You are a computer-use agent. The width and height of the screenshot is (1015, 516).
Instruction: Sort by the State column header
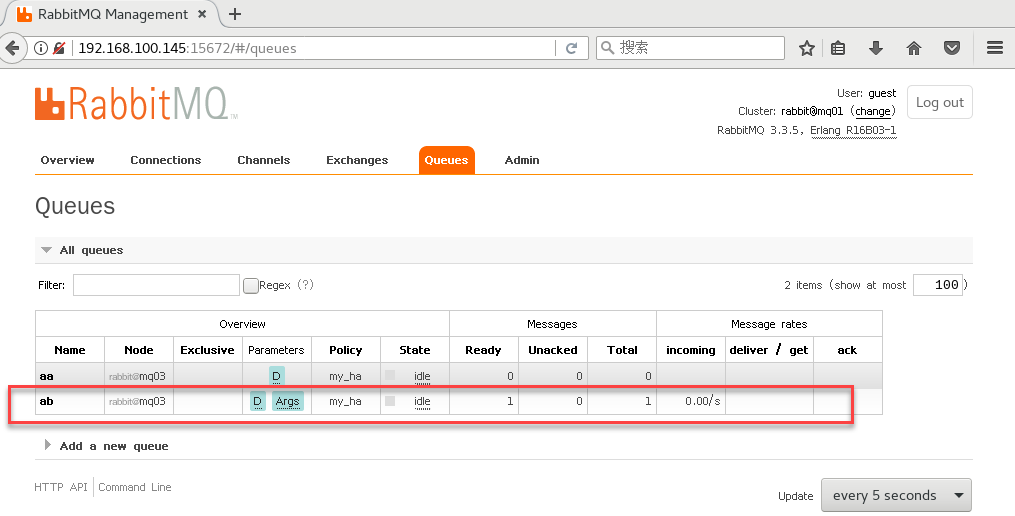click(415, 350)
